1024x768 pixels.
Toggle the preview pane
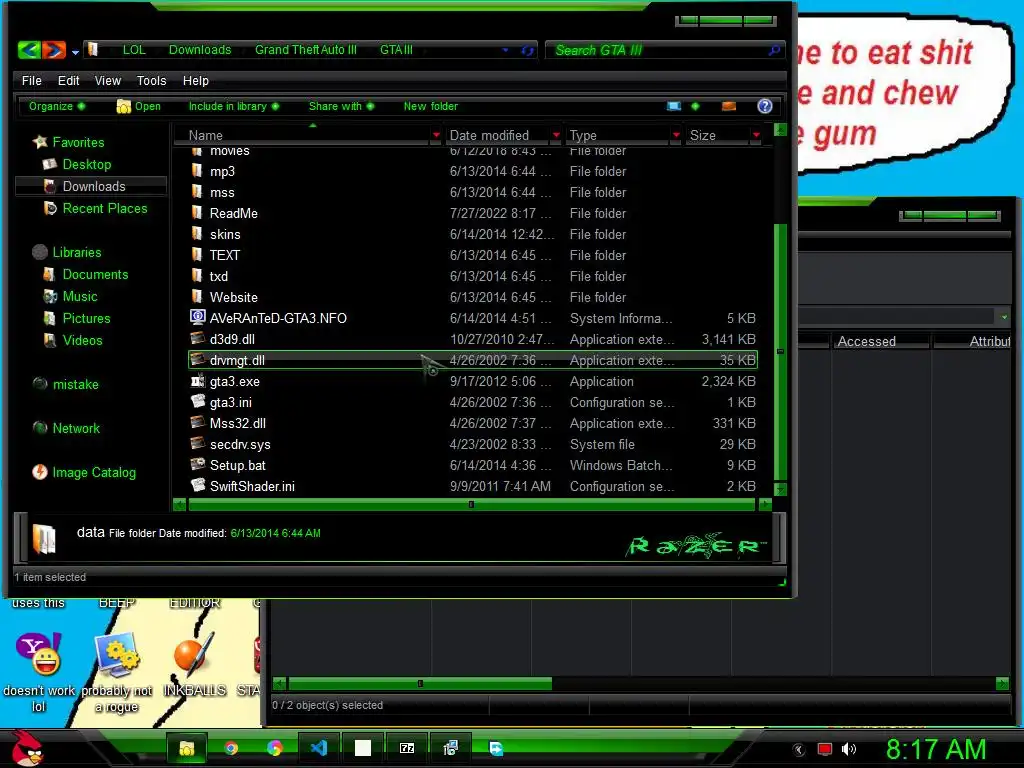click(729, 106)
